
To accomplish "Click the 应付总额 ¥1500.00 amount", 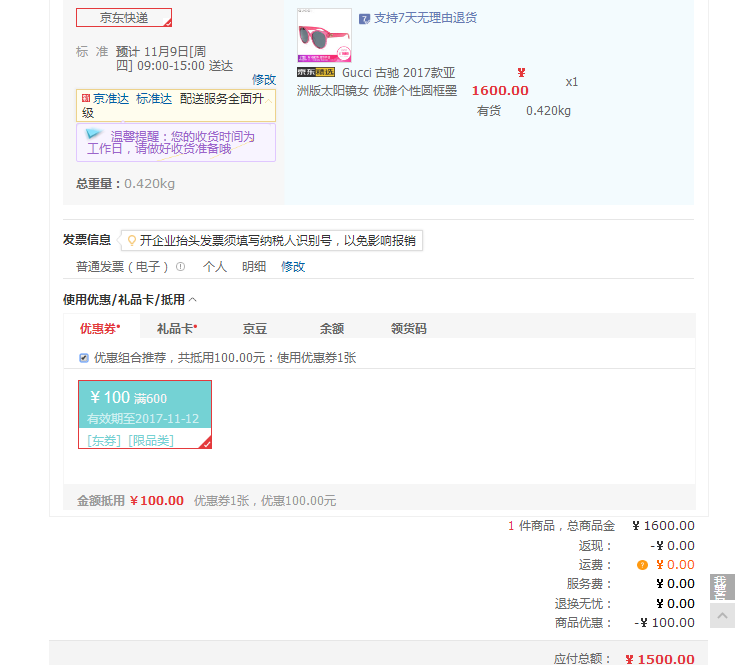I will [x=660, y=659].
